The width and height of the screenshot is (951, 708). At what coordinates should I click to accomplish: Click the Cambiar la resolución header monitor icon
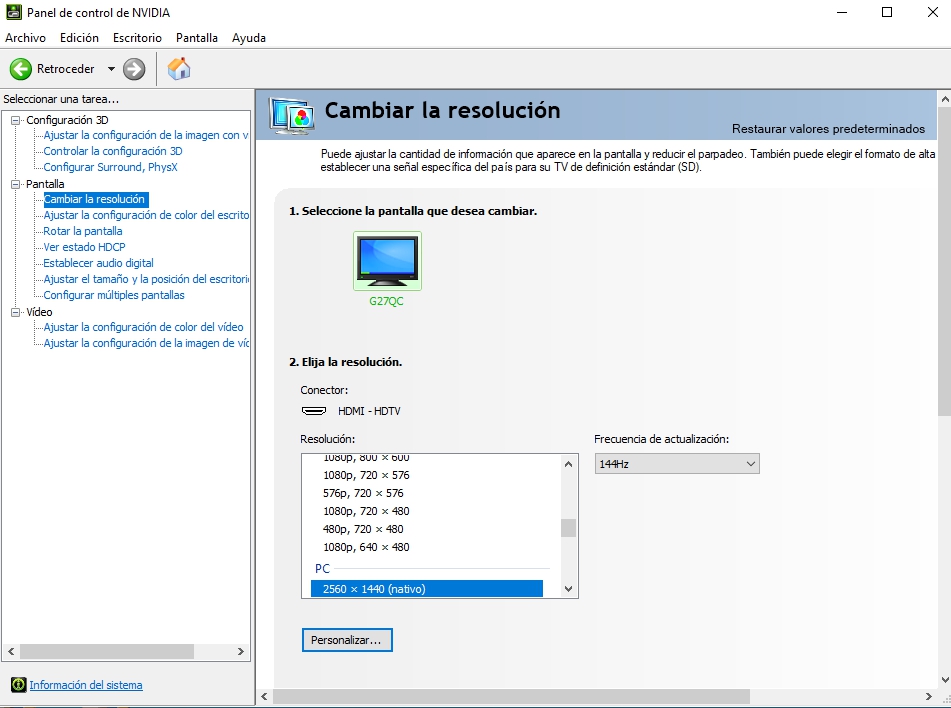[293, 115]
